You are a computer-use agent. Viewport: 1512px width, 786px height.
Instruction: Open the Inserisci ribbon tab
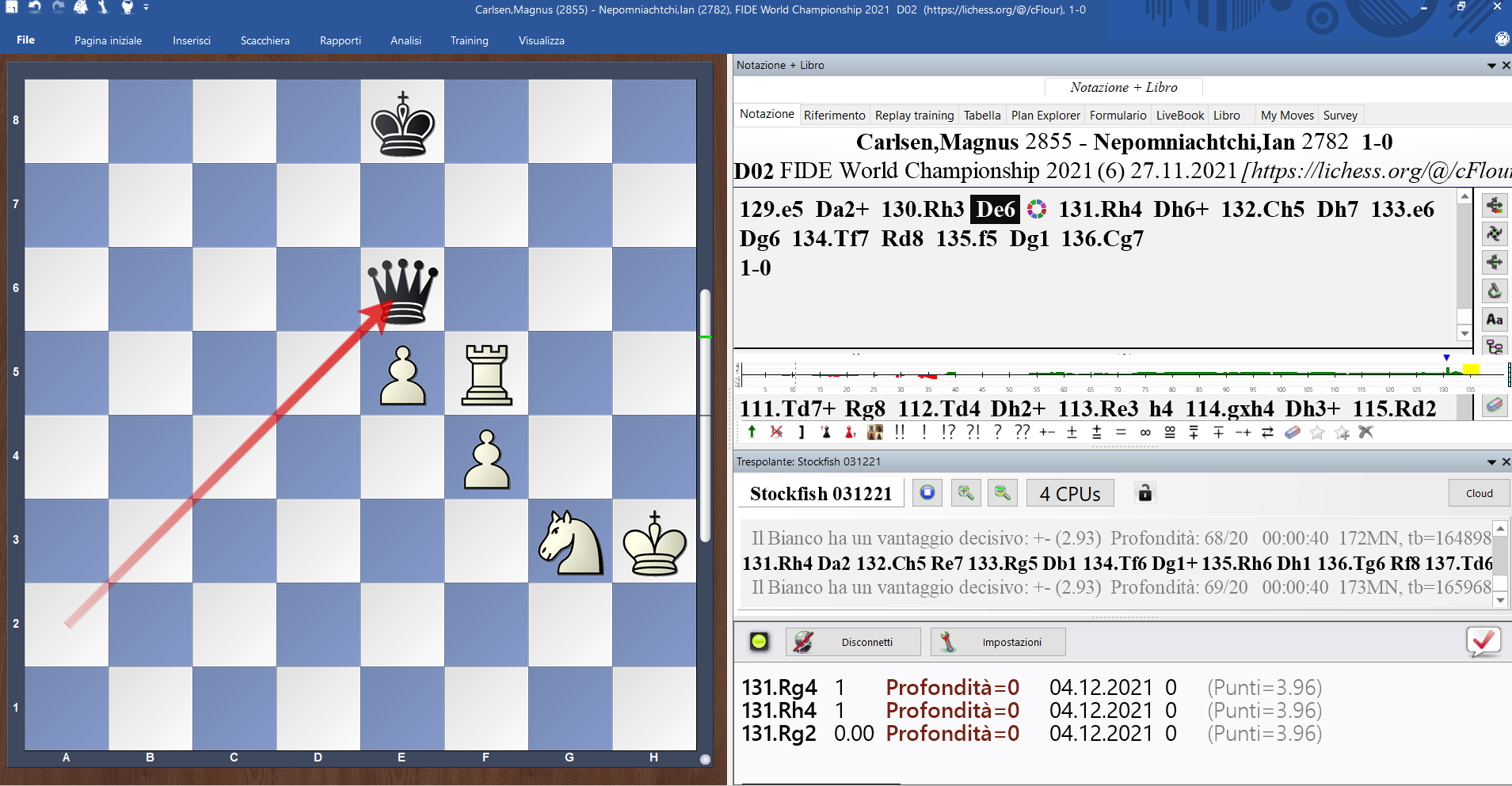[192, 40]
